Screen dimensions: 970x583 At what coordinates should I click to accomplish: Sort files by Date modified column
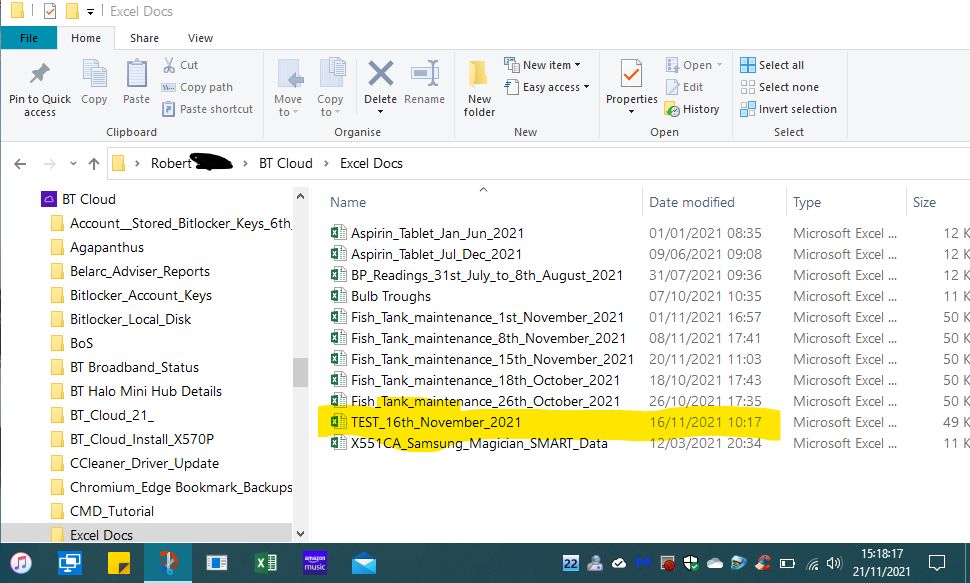pos(692,202)
